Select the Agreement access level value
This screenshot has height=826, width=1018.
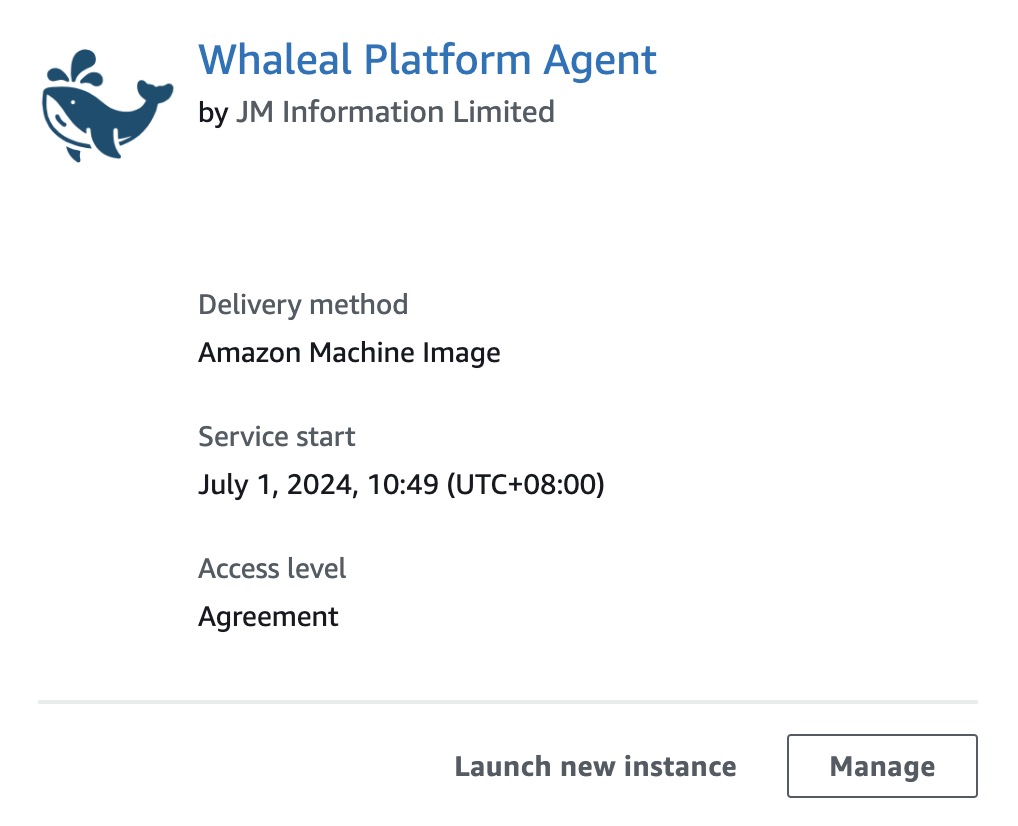(268, 616)
